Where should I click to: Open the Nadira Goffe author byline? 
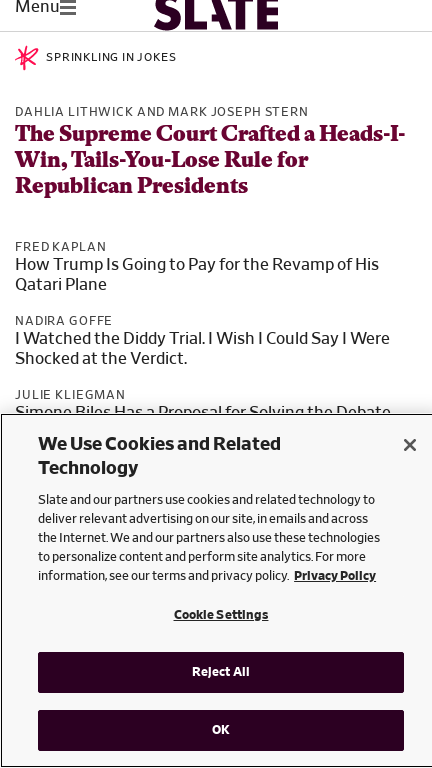pos(64,321)
